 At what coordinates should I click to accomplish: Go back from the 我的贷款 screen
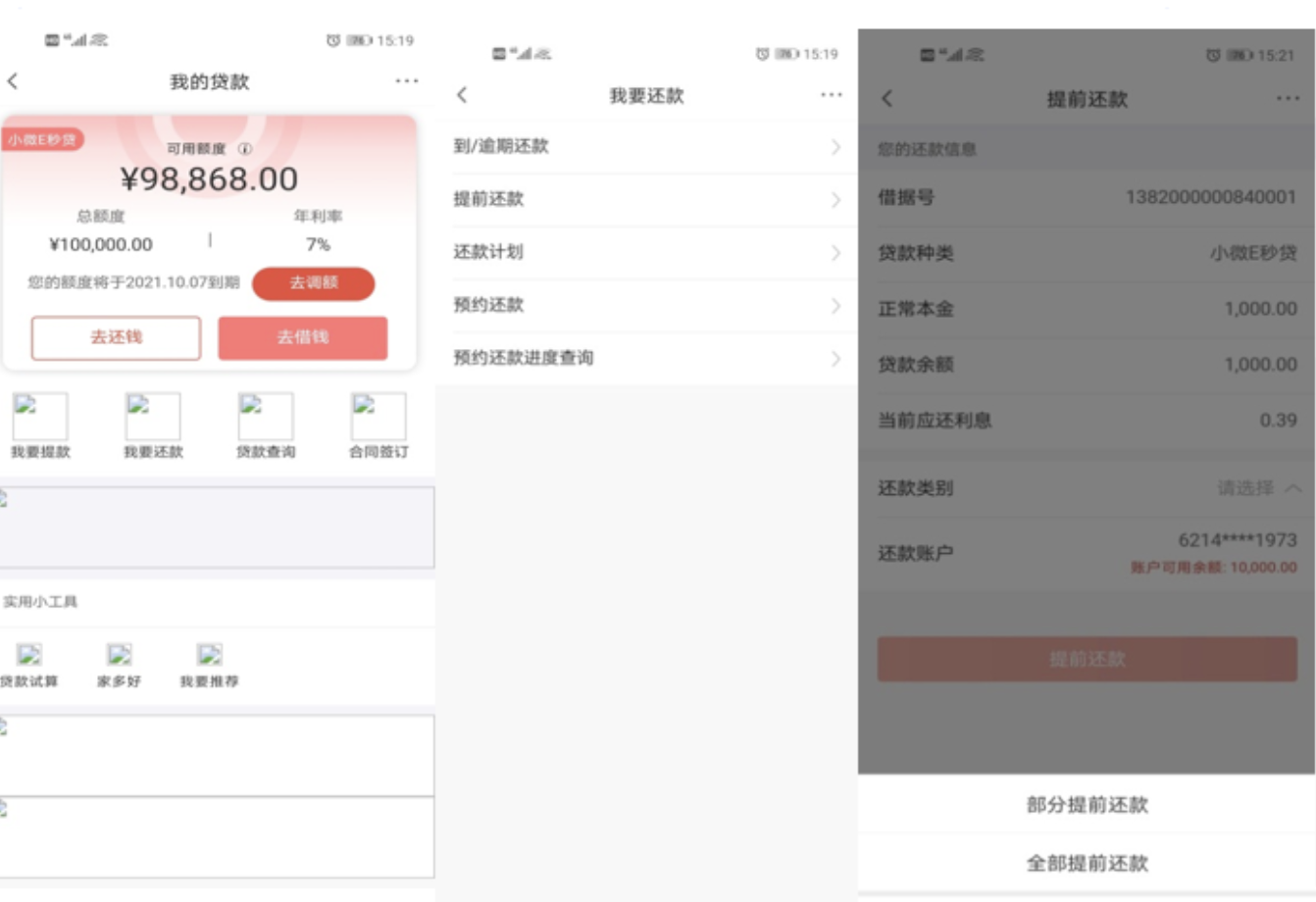[13, 81]
